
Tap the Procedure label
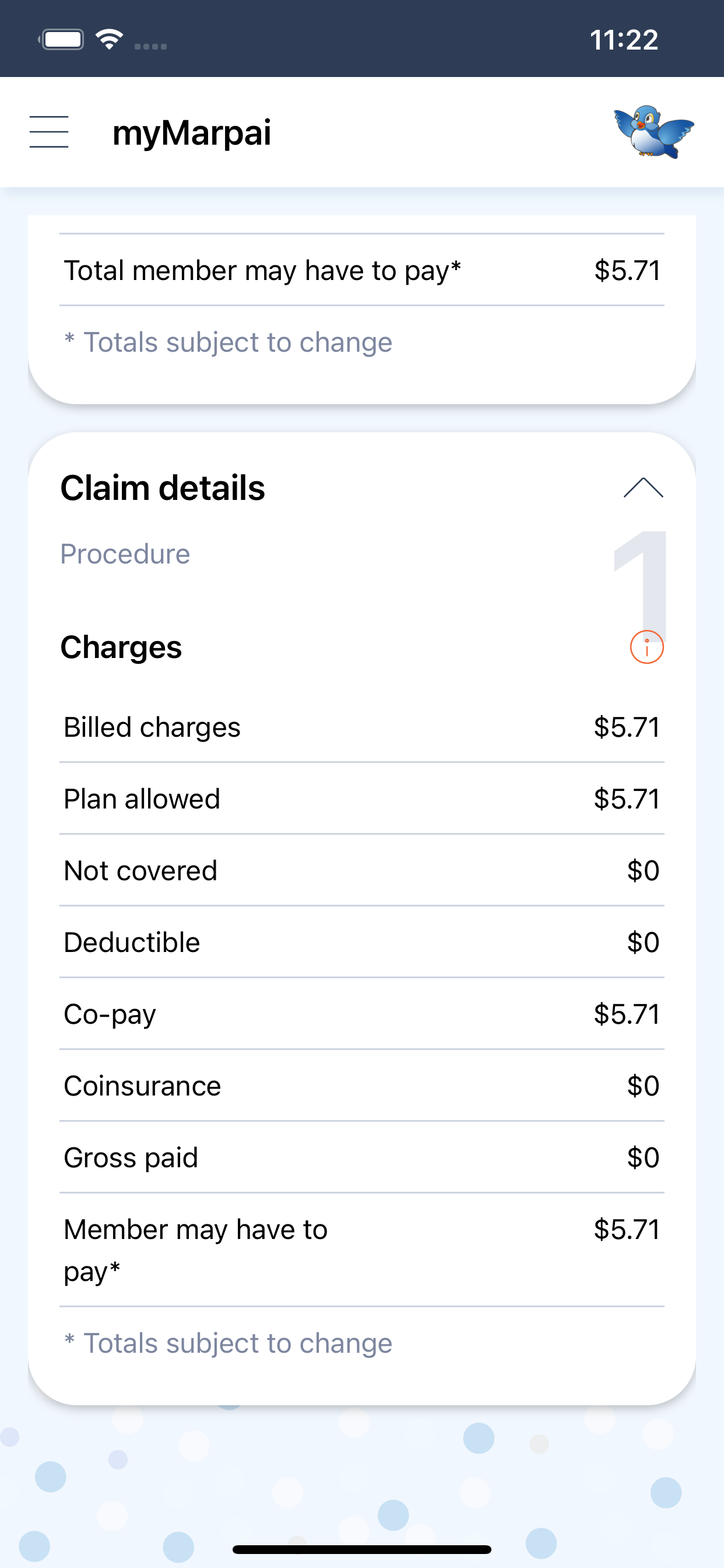tap(125, 554)
